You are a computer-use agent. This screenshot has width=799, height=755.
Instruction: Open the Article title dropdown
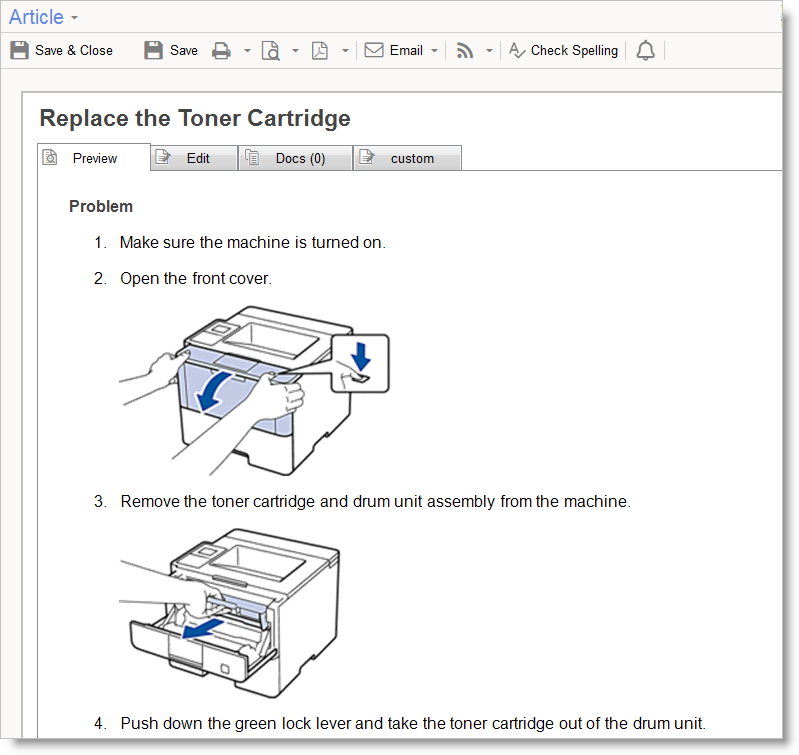75,18
